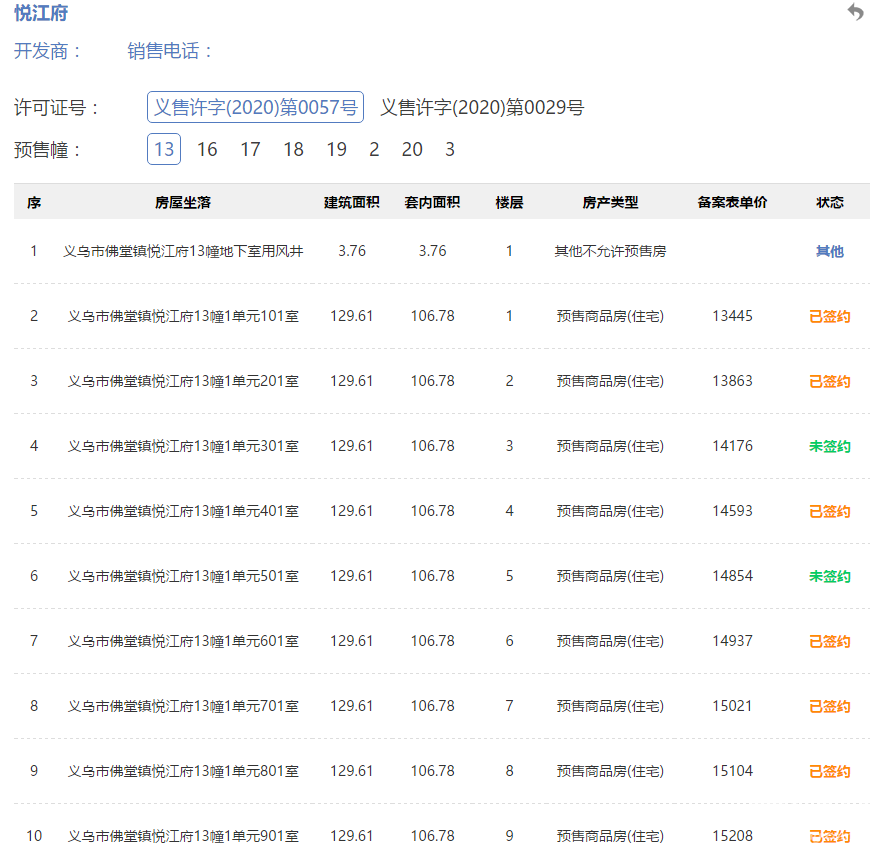Click 未签约 status for 301室
Image resolution: width=888 pixels, height=852 pixels.
click(x=830, y=446)
